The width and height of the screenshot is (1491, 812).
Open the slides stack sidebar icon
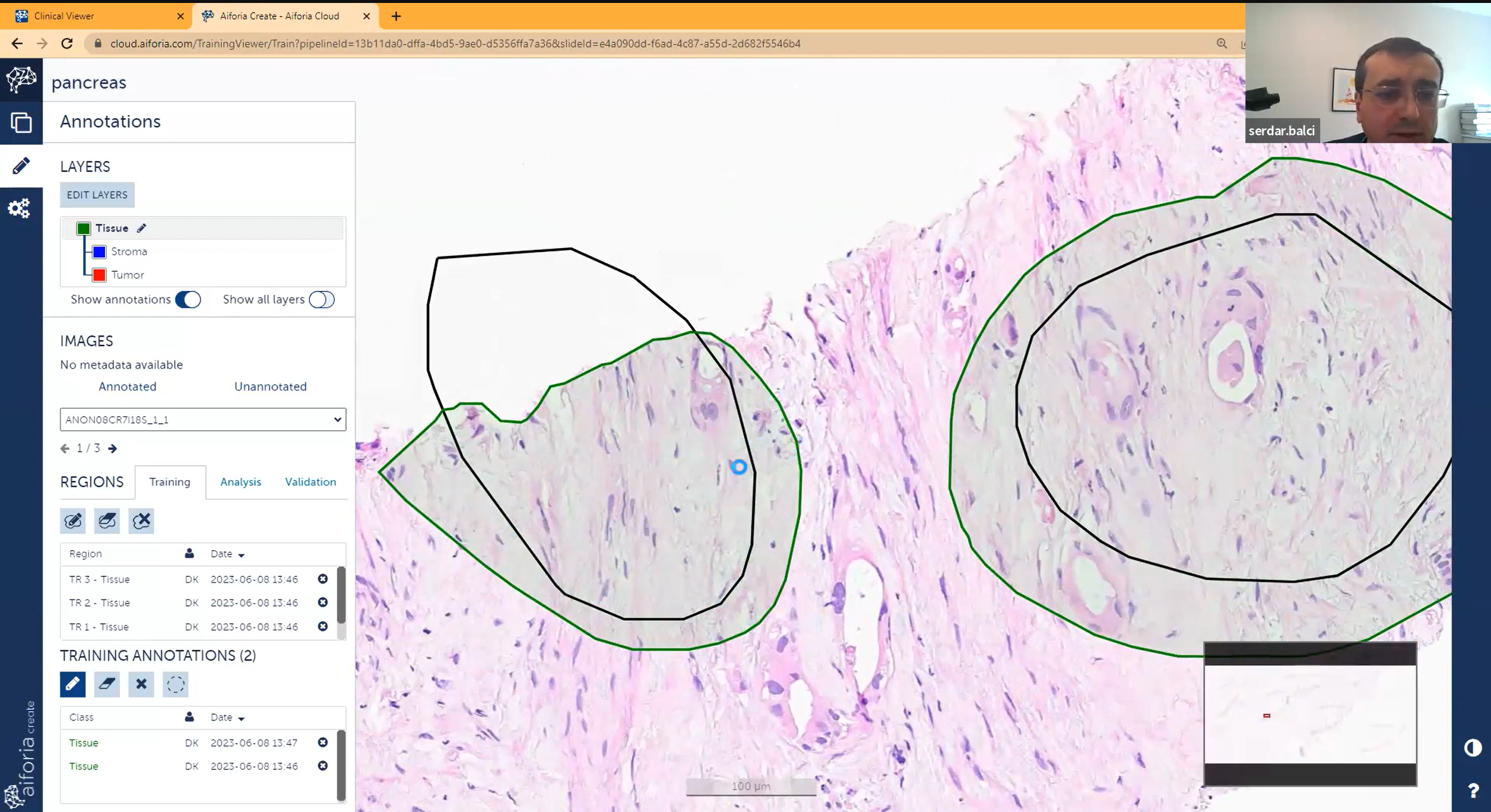pyautogui.click(x=21, y=123)
